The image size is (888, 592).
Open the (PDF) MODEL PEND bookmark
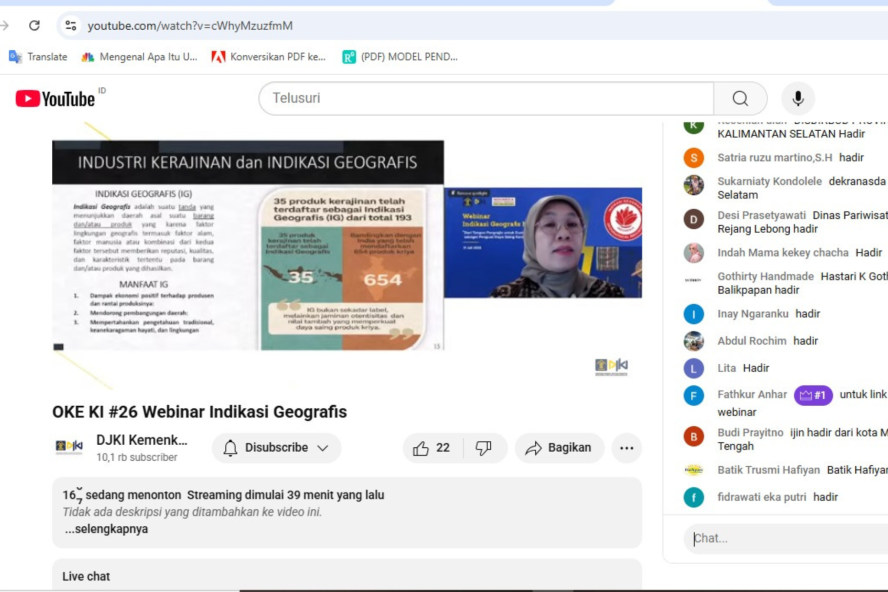pos(399,57)
